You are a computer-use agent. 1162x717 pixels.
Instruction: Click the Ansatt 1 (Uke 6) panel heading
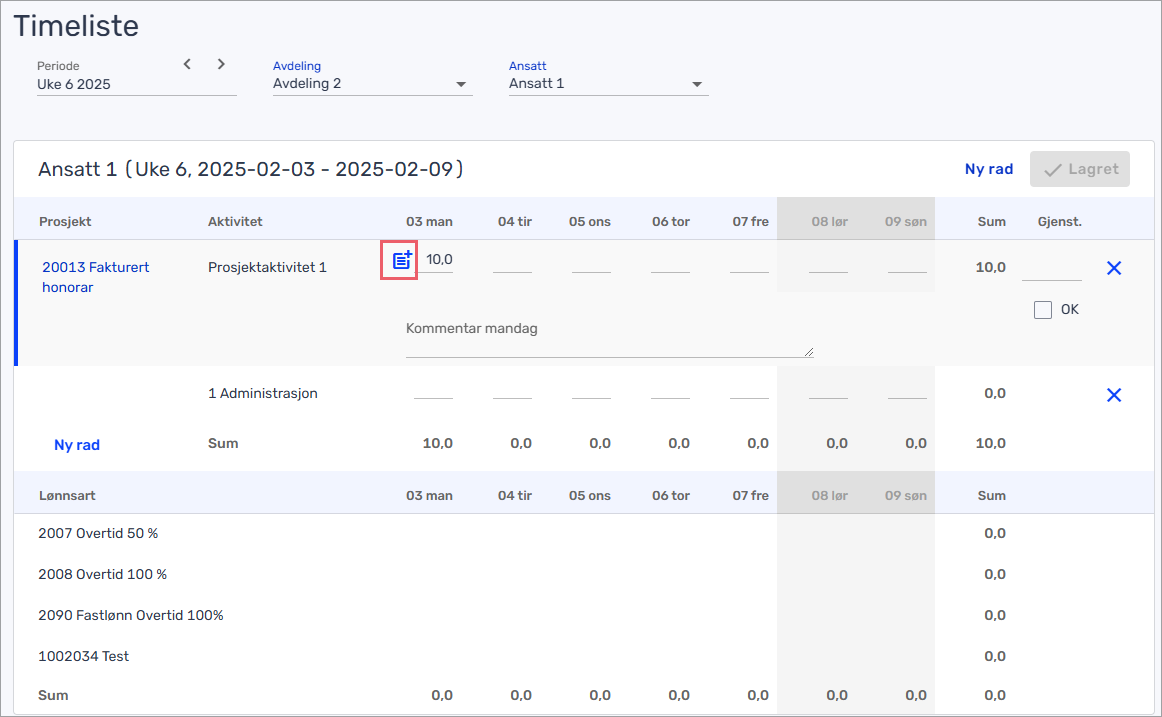250,170
